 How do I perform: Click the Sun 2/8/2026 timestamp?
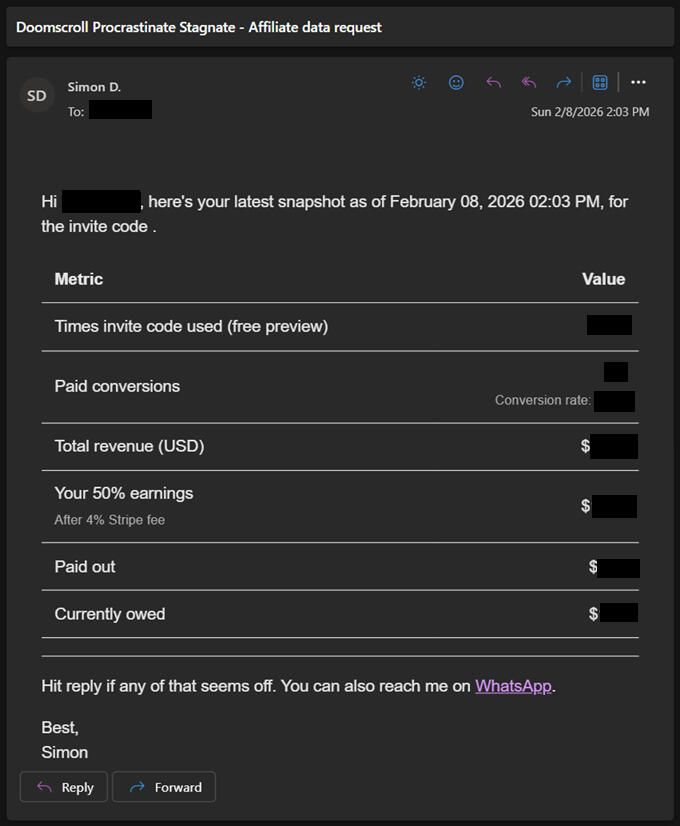[x=589, y=112]
